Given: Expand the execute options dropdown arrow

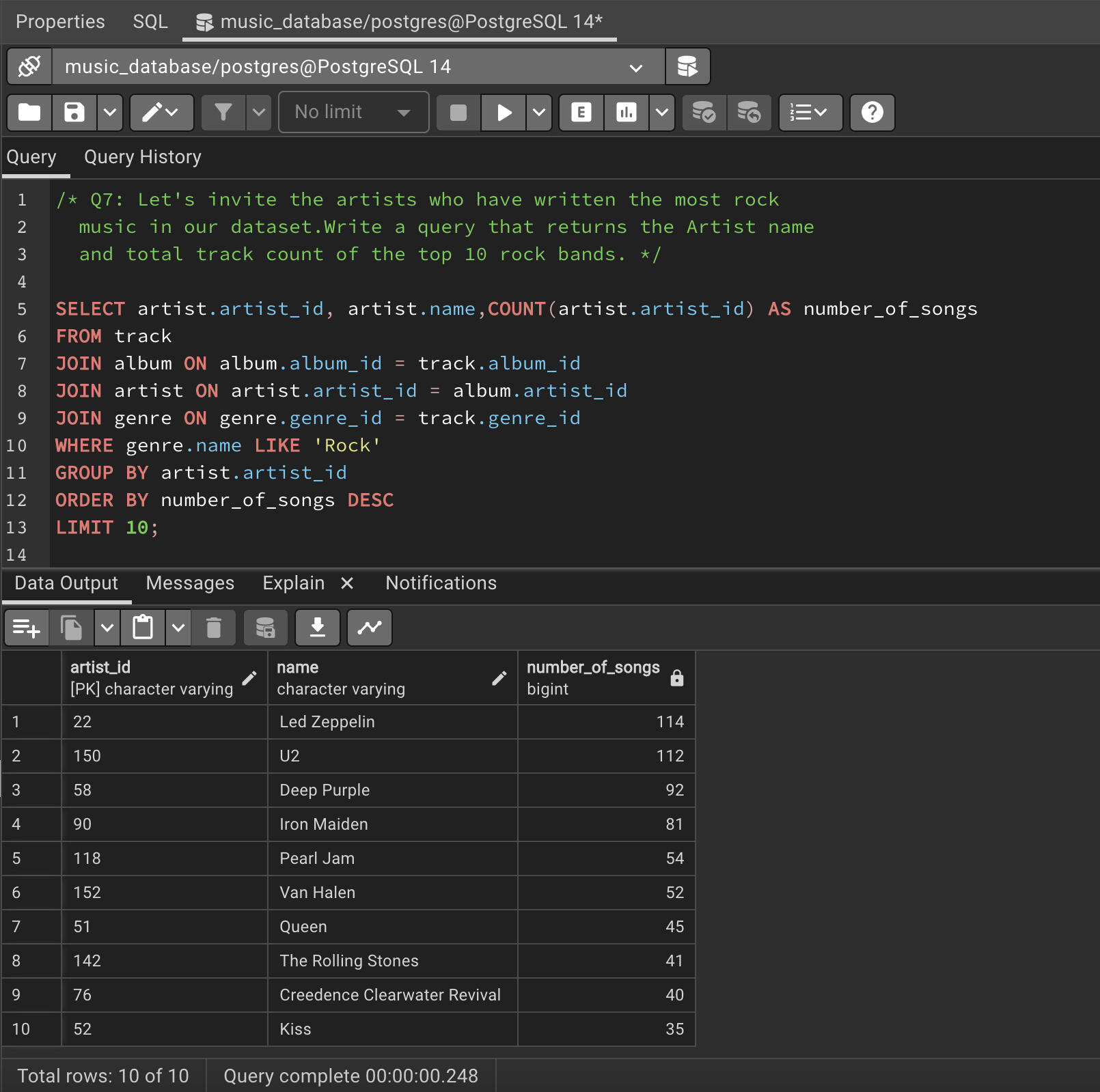Looking at the screenshot, I should [539, 113].
